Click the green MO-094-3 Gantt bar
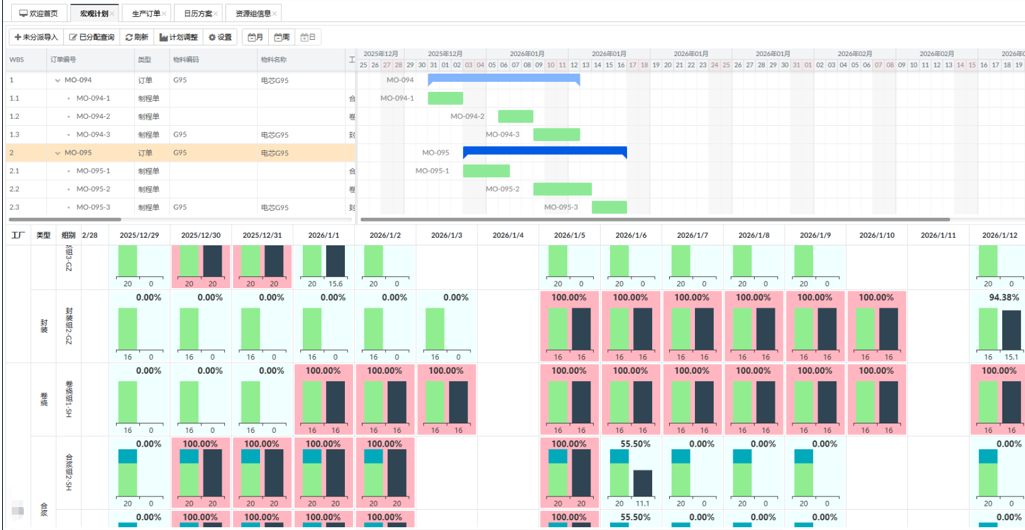This screenshot has width=1025, height=530. tap(557, 135)
